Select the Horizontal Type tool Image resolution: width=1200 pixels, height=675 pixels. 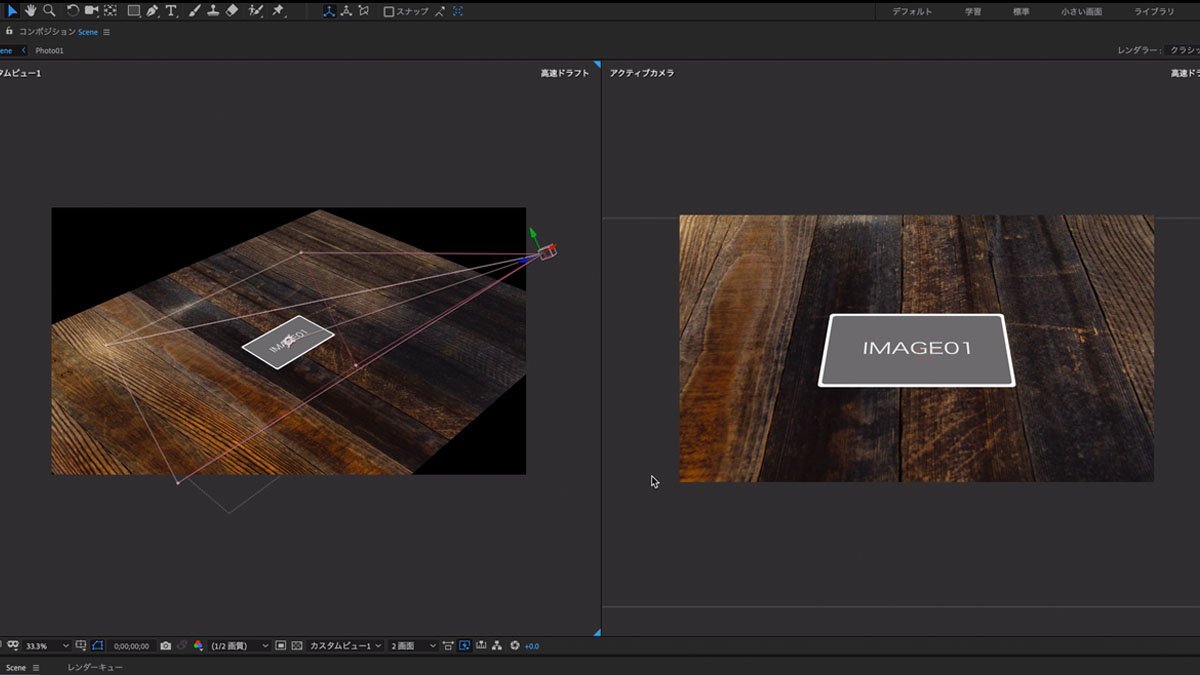171,11
